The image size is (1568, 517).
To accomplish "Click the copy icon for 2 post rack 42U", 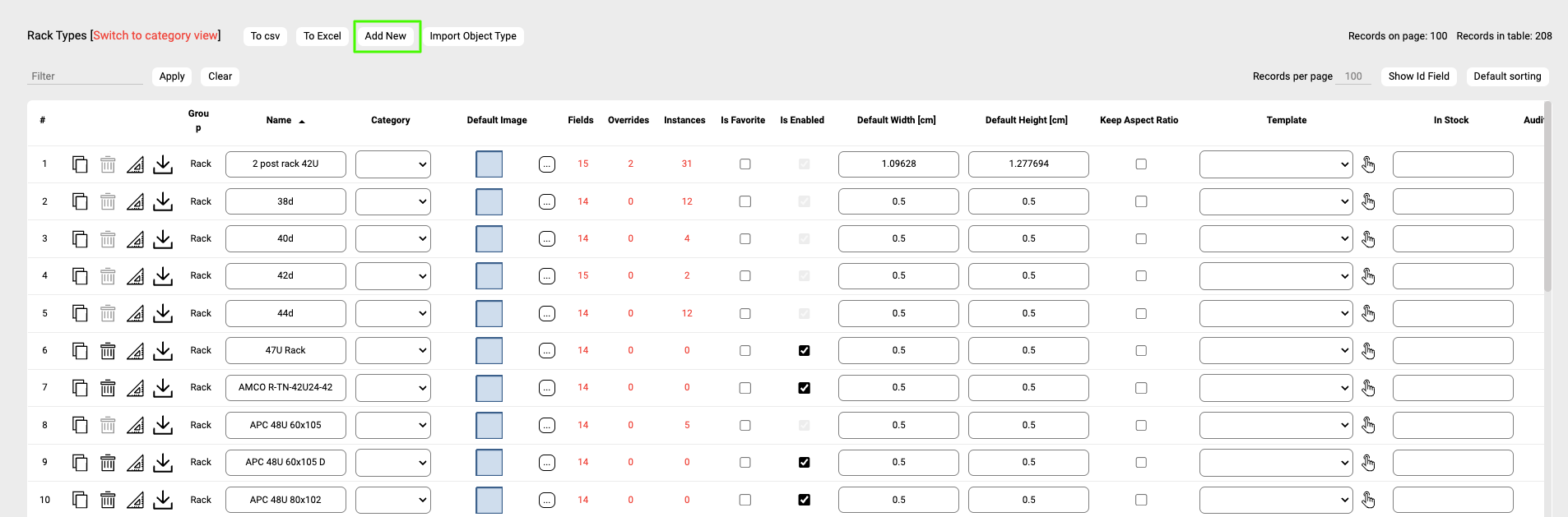I will (x=80, y=164).
